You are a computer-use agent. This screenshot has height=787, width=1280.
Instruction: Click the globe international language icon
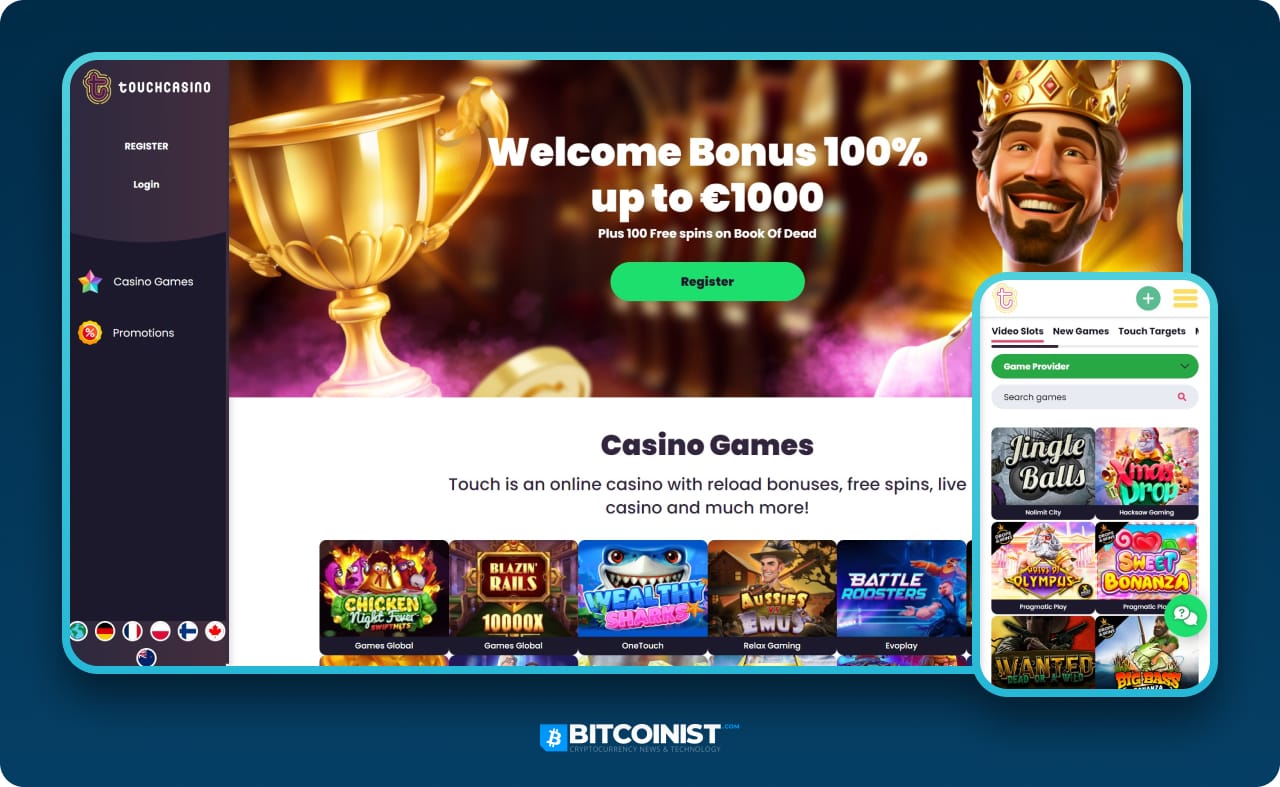(x=78, y=631)
